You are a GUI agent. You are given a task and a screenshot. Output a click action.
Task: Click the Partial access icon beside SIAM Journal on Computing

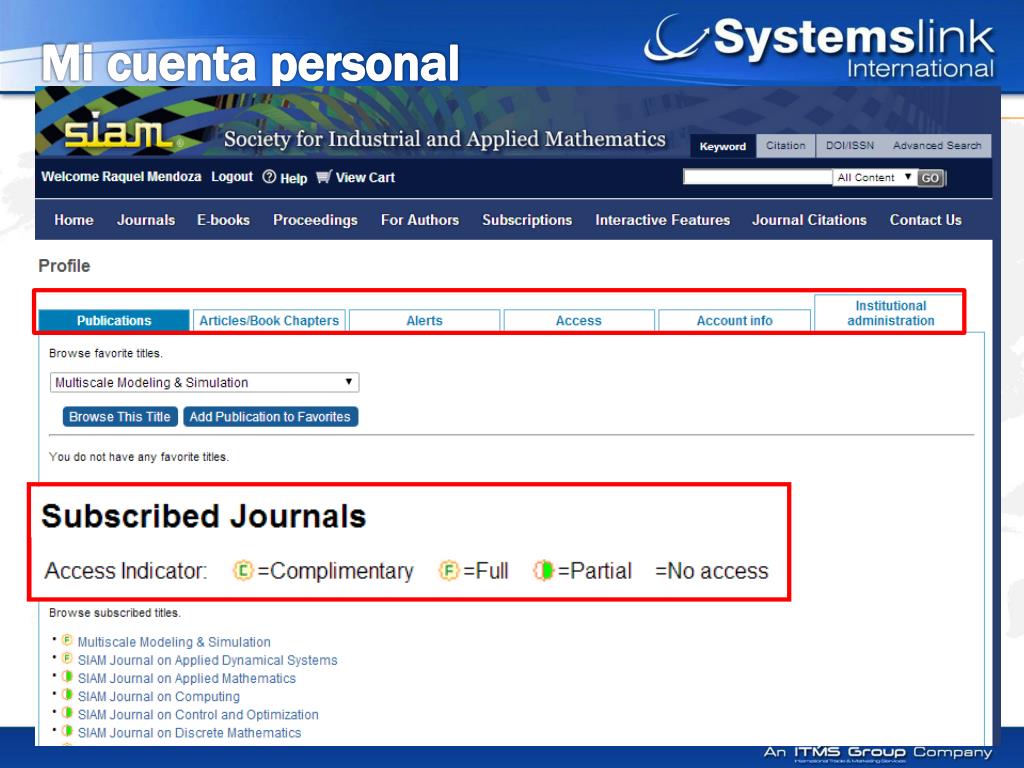tap(67, 696)
